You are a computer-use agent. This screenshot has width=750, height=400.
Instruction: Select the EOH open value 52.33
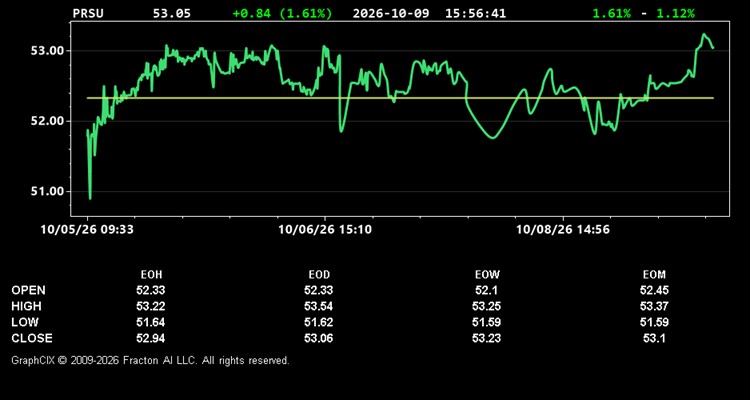point(151,290)
